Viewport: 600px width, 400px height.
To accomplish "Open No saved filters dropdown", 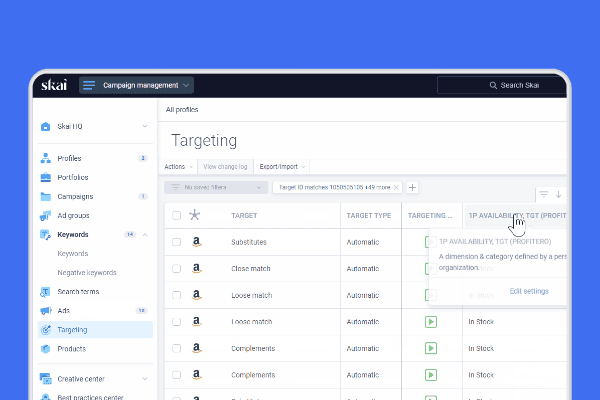I will [216, 187].
